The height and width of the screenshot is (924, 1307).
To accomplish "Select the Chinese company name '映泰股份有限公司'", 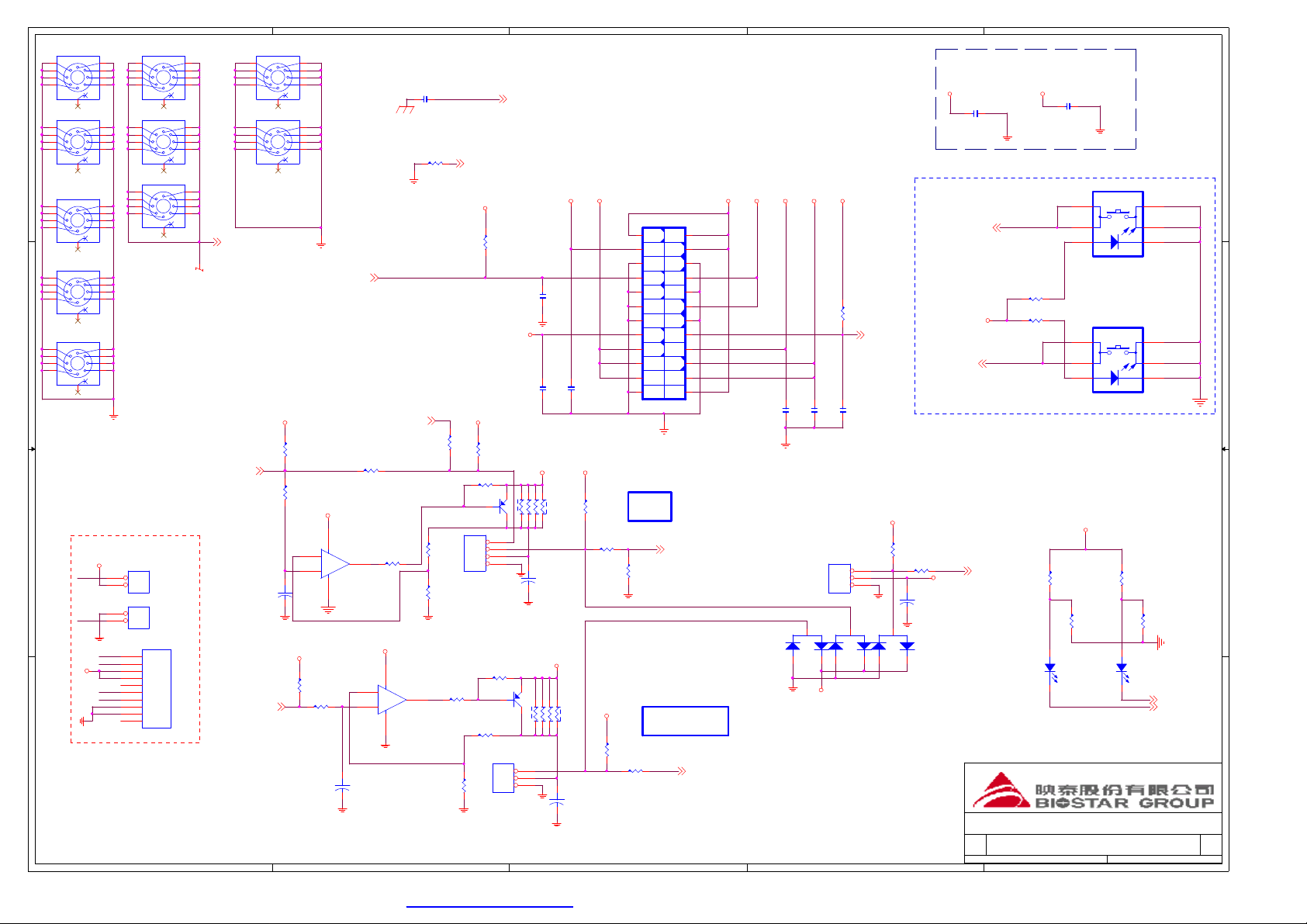I will pos(1125,789).
